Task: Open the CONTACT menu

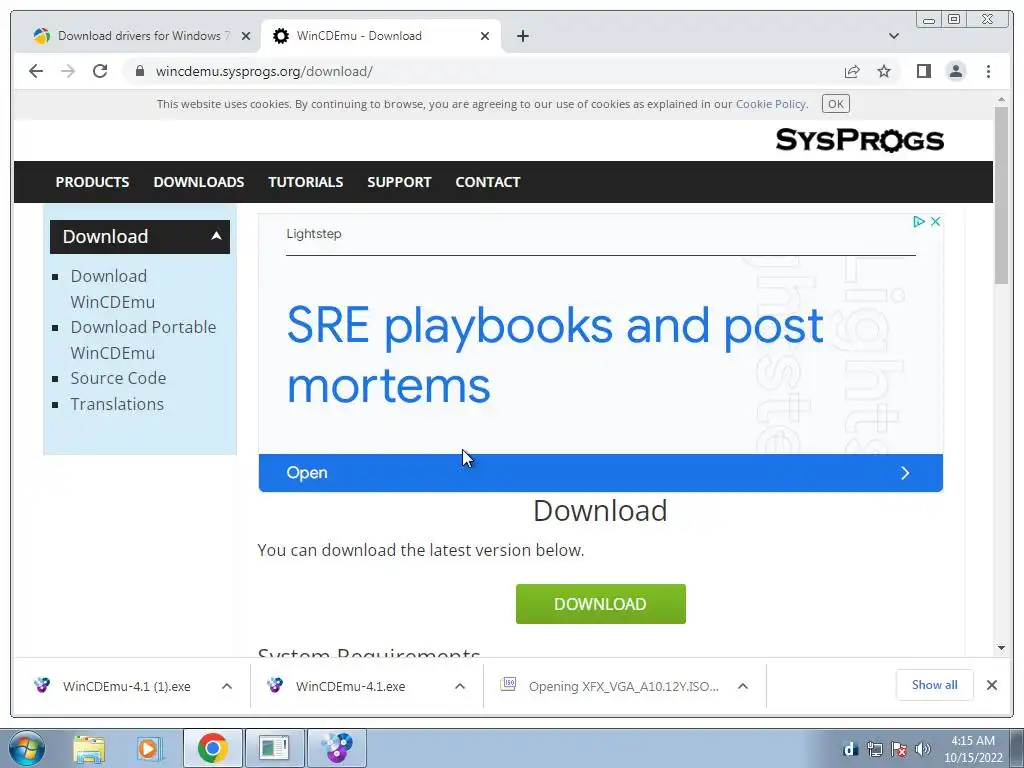Action: point(488,182)
